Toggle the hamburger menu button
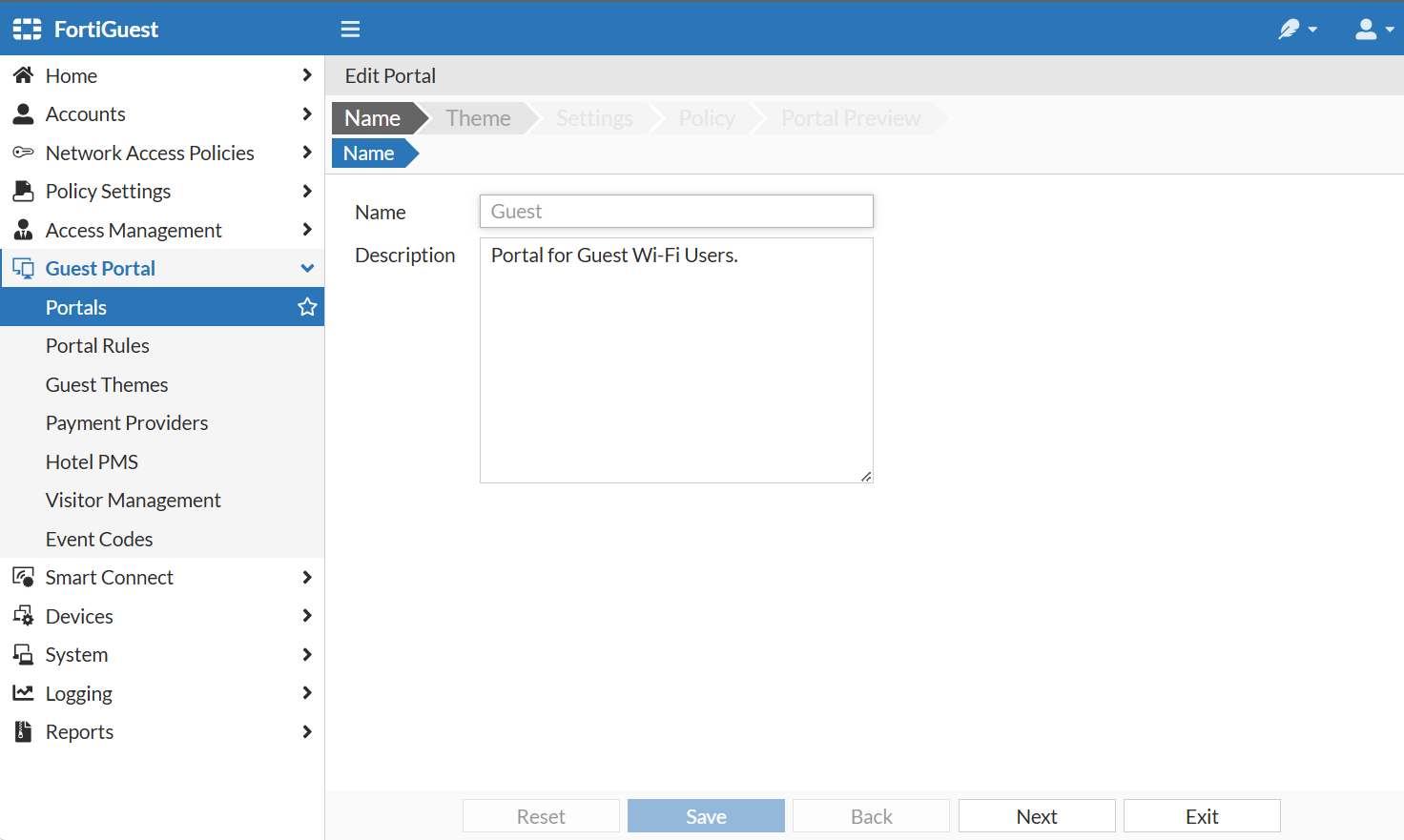Viewport: 1404px width, 840px height. pos(350,29)
